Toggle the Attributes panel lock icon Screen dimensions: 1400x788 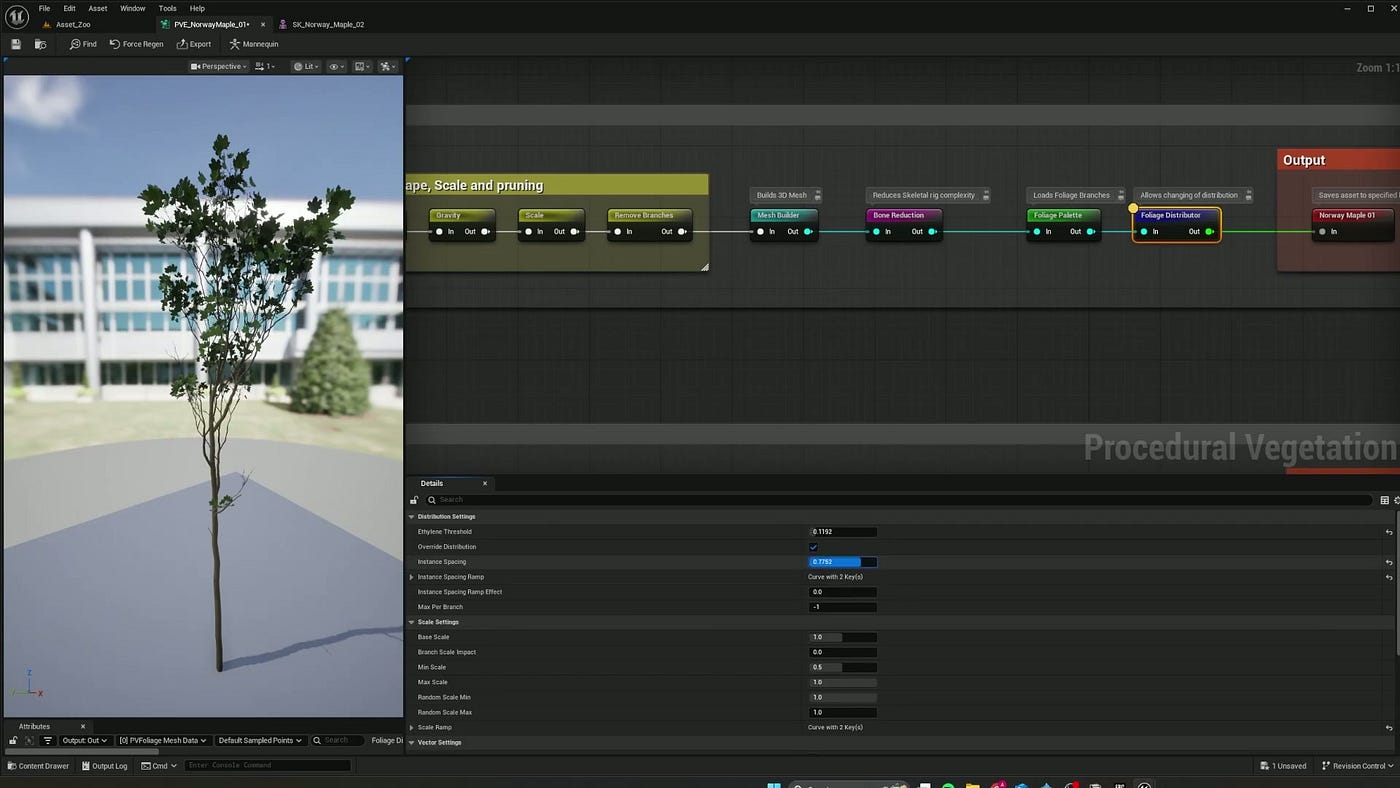click(x=13, y=741)
